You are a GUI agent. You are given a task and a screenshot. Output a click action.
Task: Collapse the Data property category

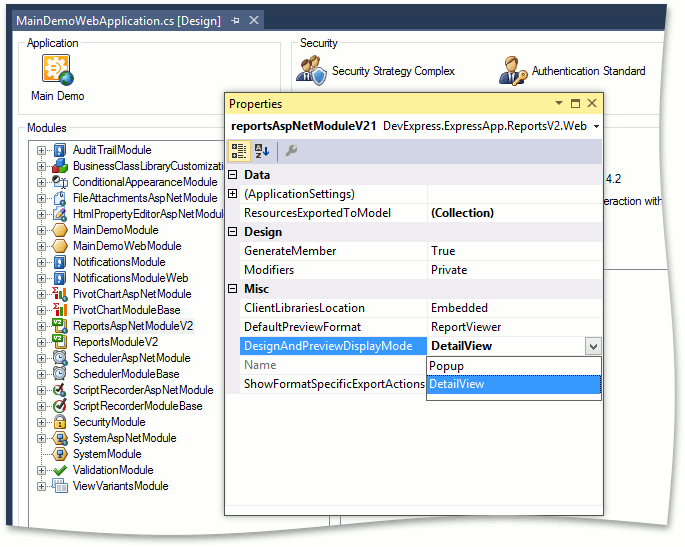(233, 175)
